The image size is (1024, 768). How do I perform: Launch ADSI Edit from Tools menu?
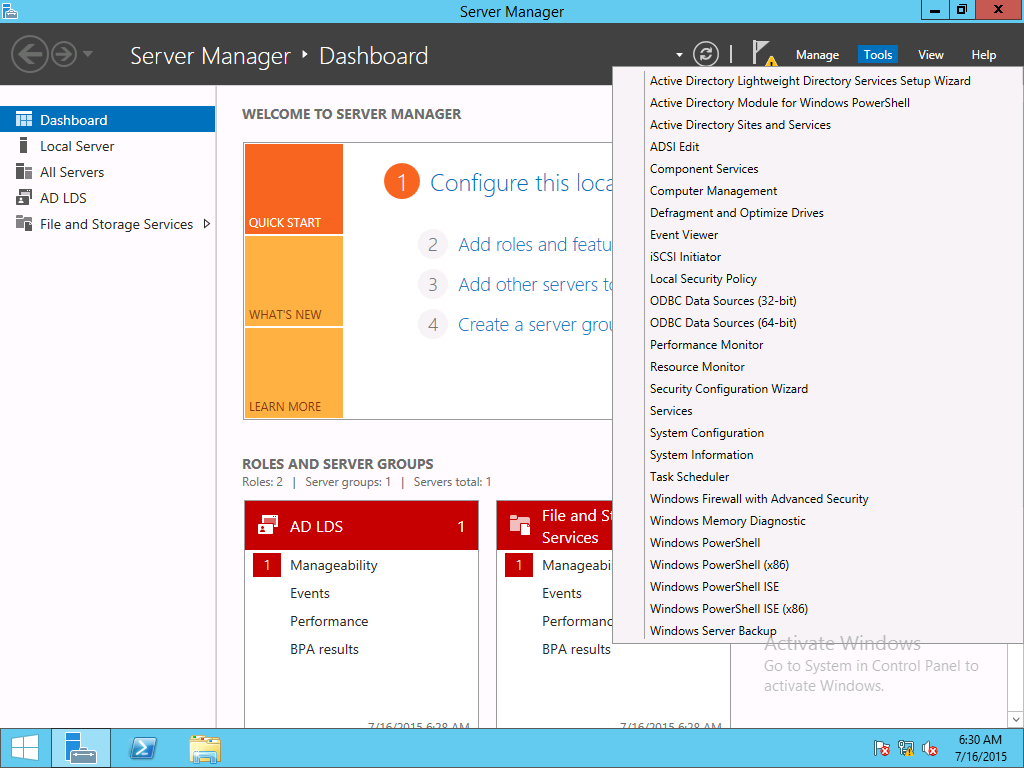674,147
